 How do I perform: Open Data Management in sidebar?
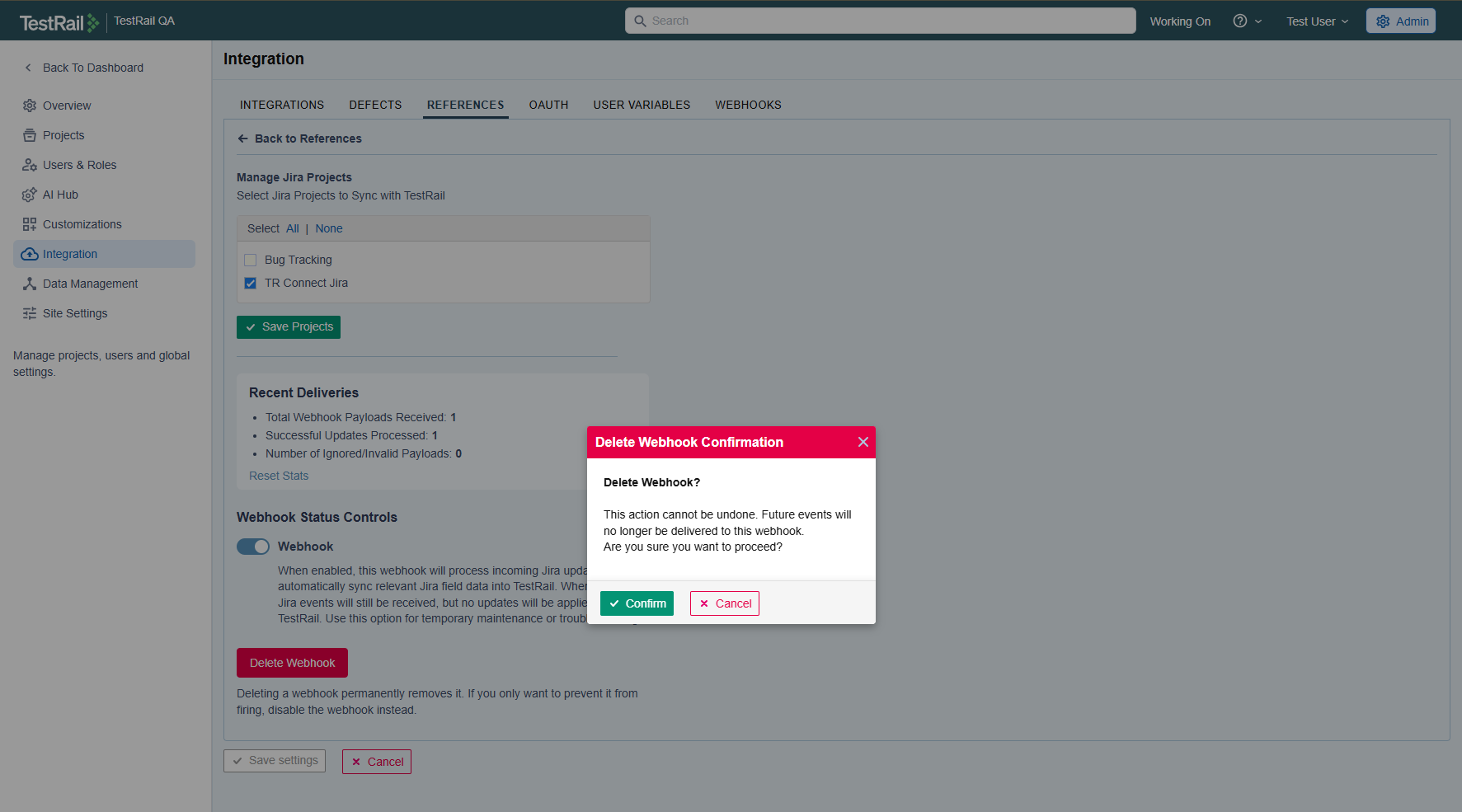point(104,284)
